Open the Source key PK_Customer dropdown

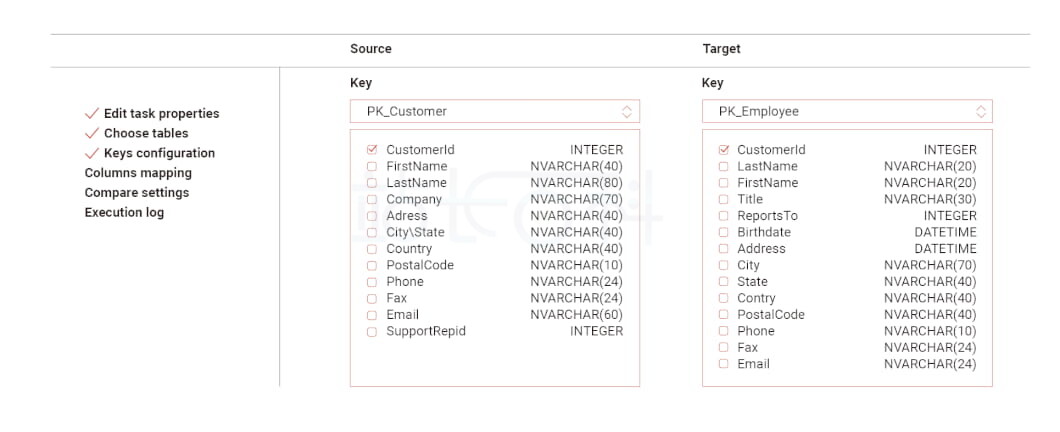click(494, 112)
